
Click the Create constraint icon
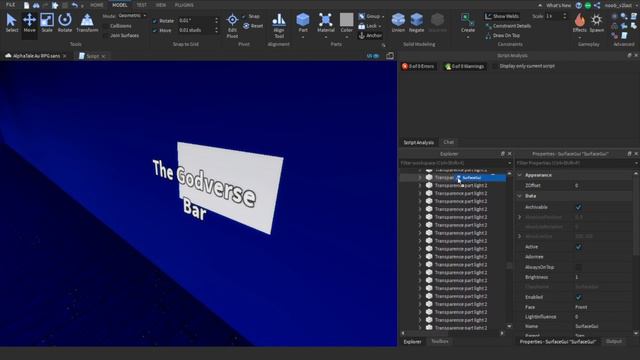pos(467,19)
